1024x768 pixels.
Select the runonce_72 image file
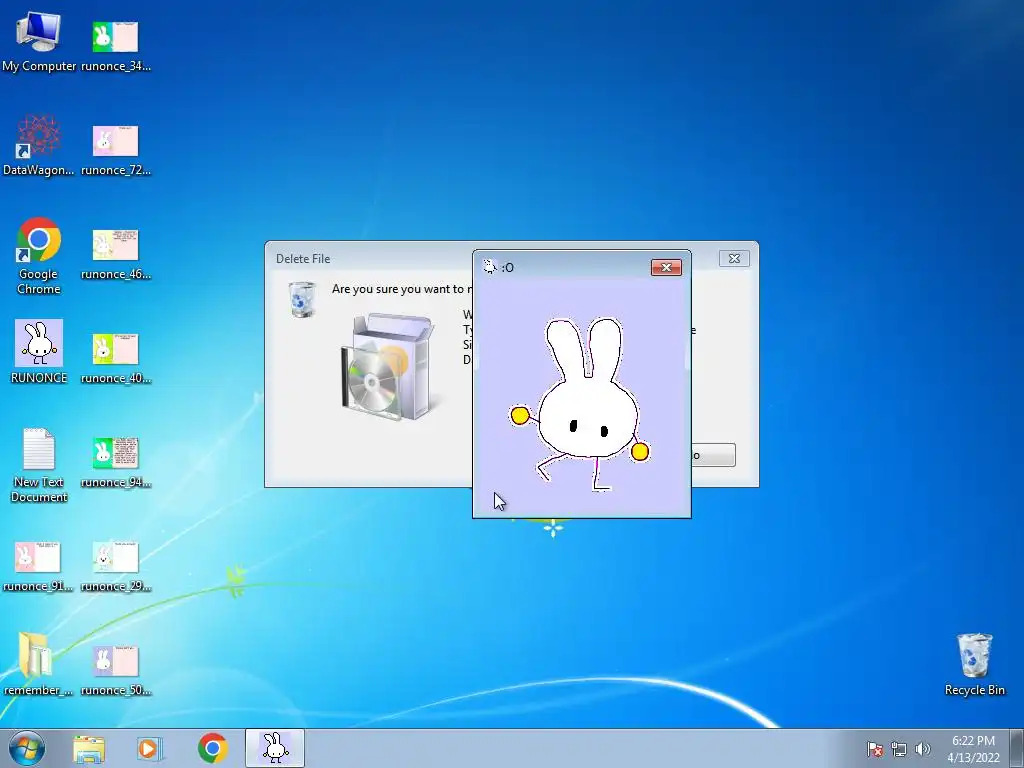click(116, 149)
